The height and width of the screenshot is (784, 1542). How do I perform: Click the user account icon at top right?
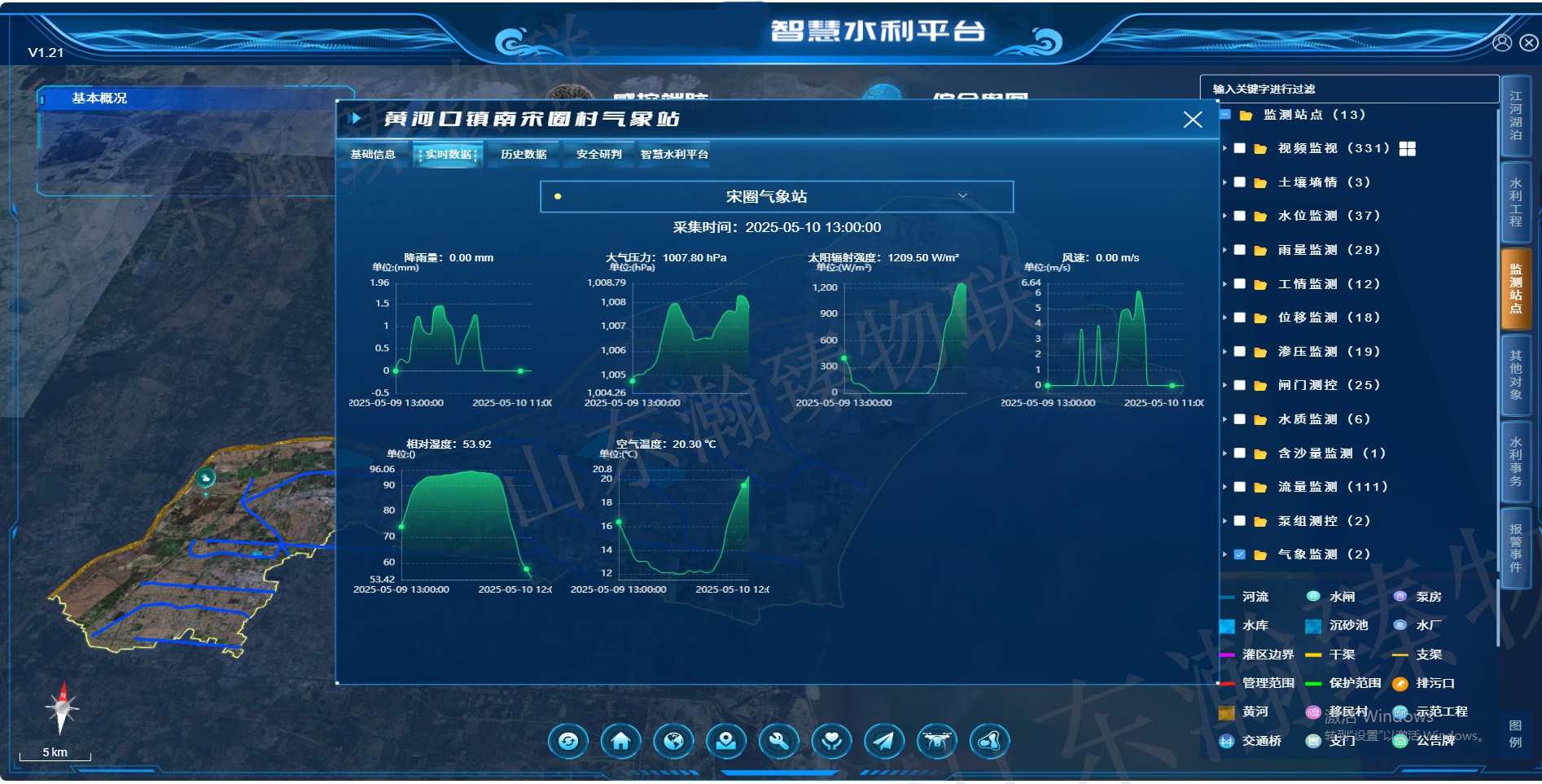tap(1502, 42)
